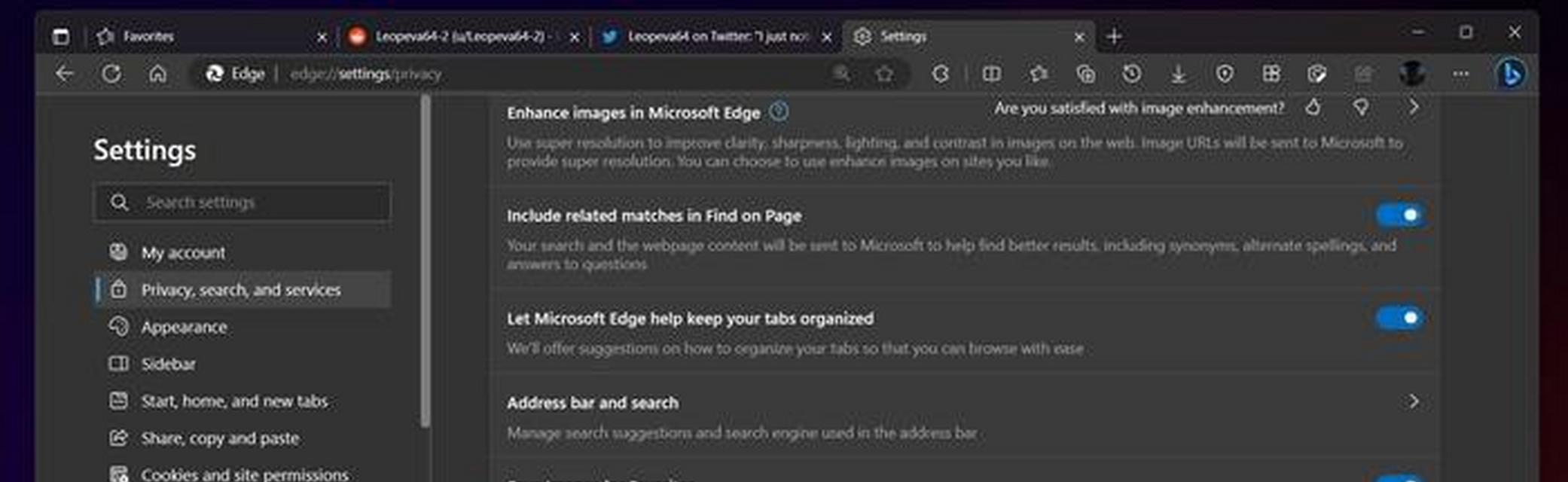Screen dimensions: 1568x482
Task: Open the Collections panel
Action: (1085, 74)
